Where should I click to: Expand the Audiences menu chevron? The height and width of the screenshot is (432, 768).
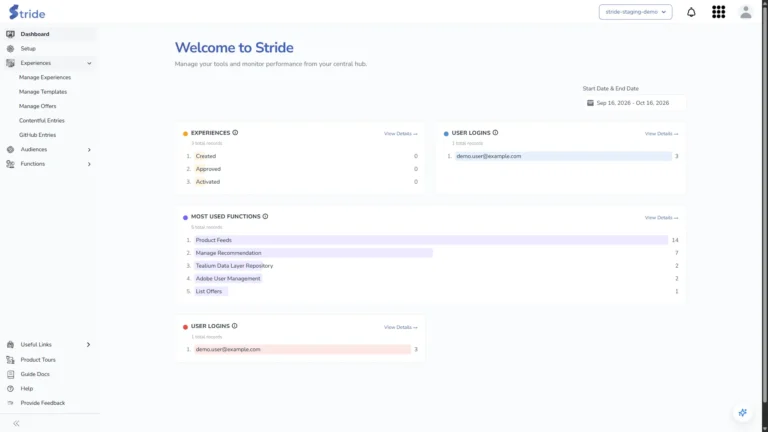pyautogui.click(x=89, y=149)
